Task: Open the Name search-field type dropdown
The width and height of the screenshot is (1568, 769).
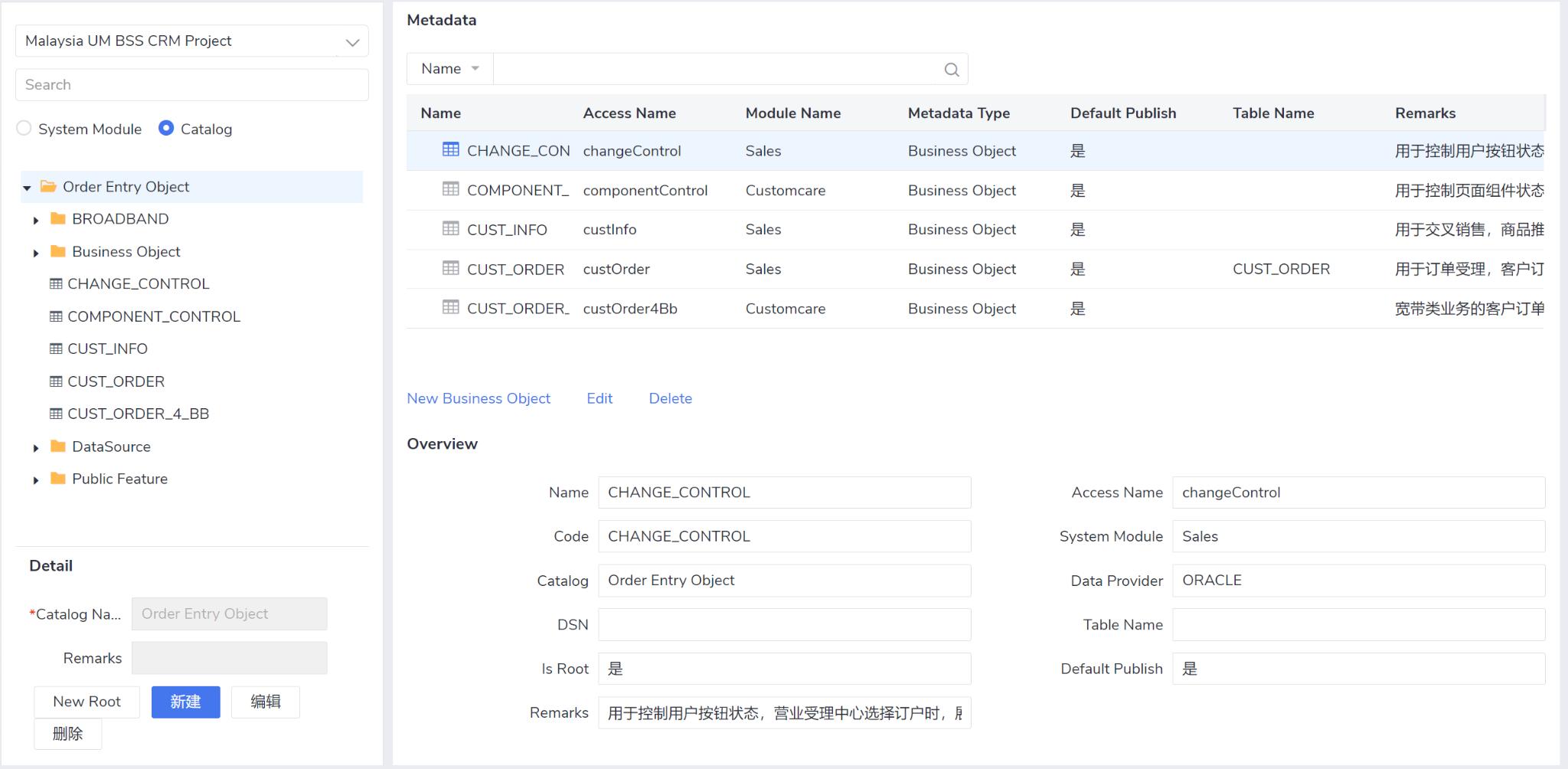Action: (x=450, y=69)
